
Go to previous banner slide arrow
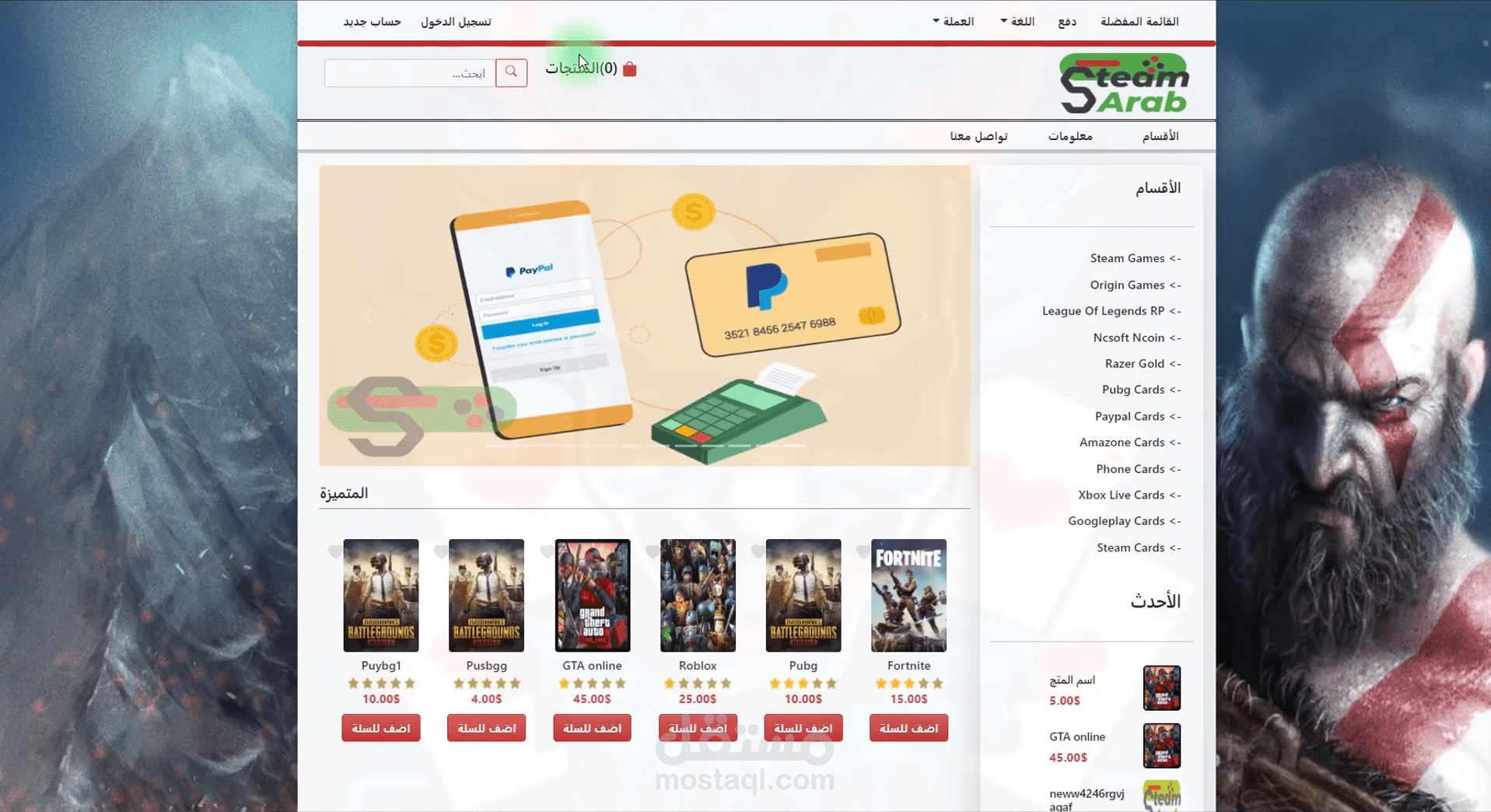[368, 317]
